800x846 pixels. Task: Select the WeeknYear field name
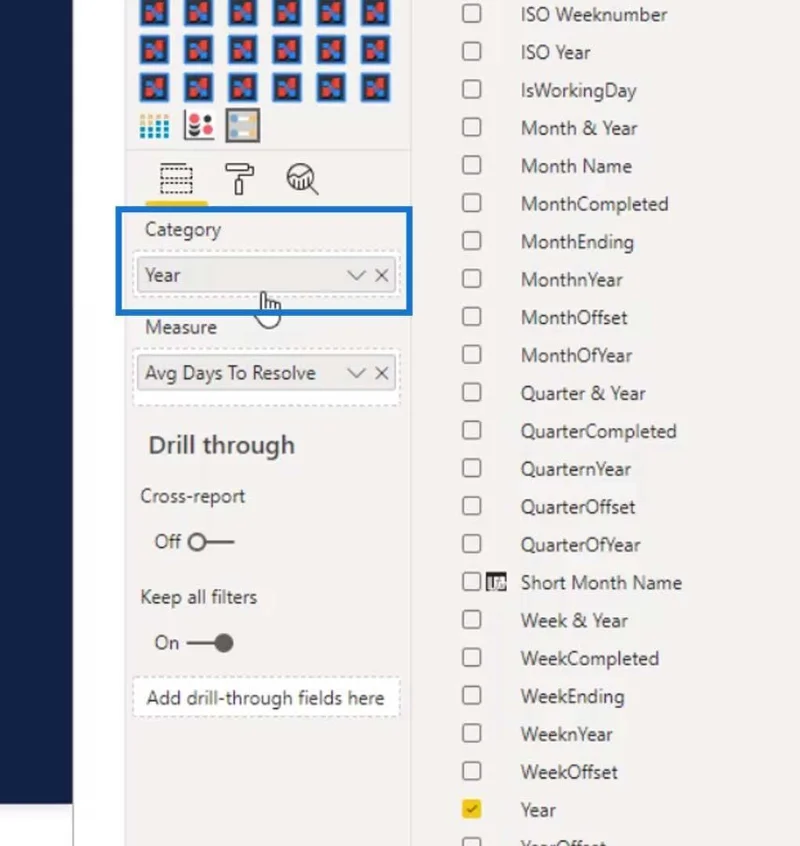tap(566, 734)
